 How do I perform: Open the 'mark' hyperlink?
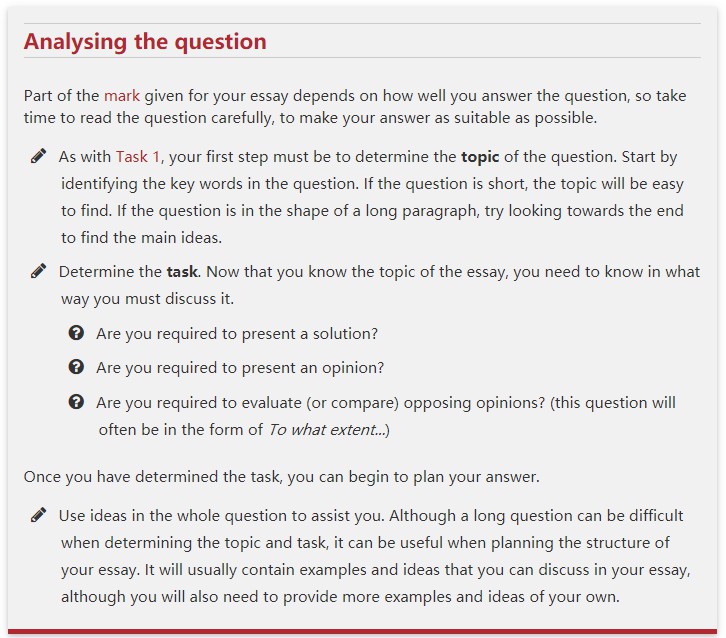[x=122, y=97]
